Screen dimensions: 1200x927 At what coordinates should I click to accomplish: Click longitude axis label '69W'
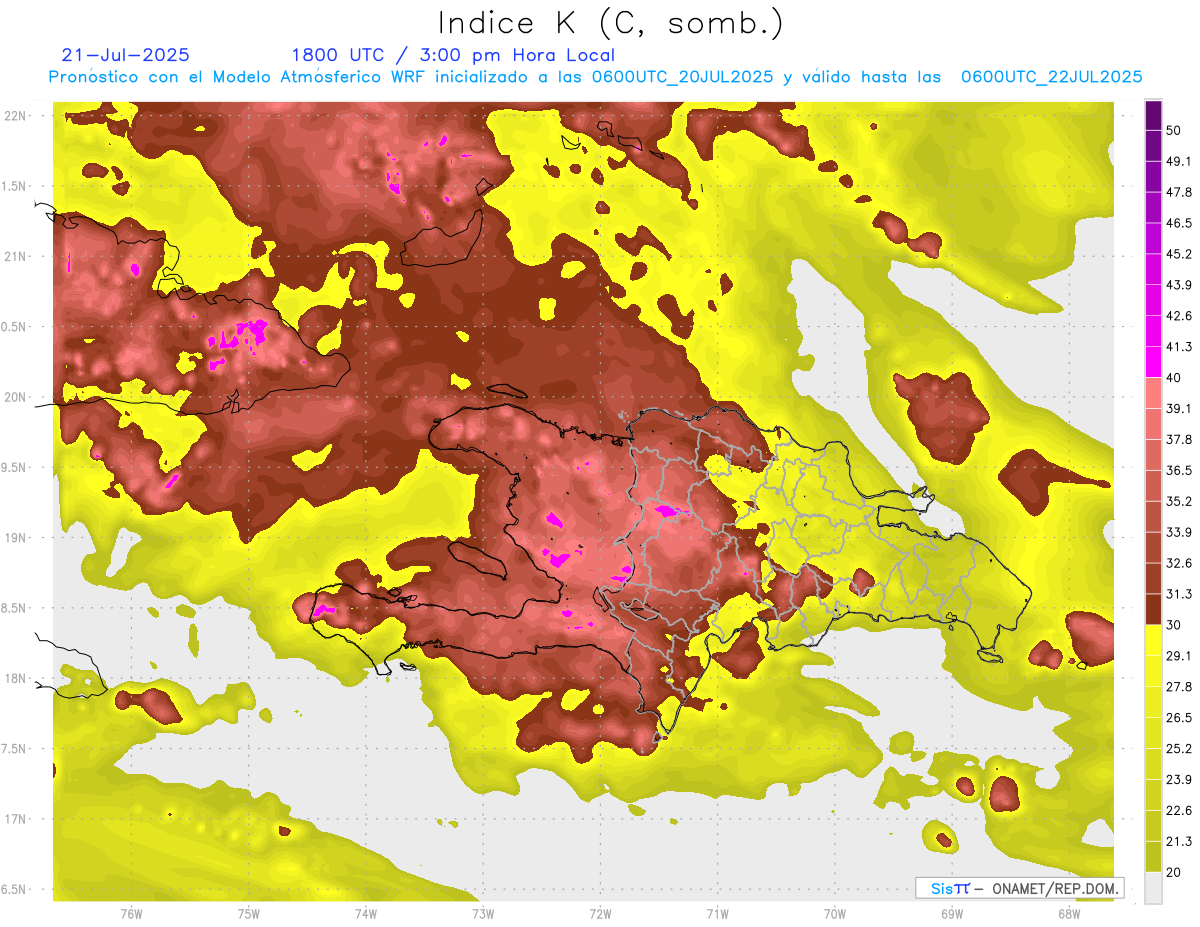[x=952, y=914]
